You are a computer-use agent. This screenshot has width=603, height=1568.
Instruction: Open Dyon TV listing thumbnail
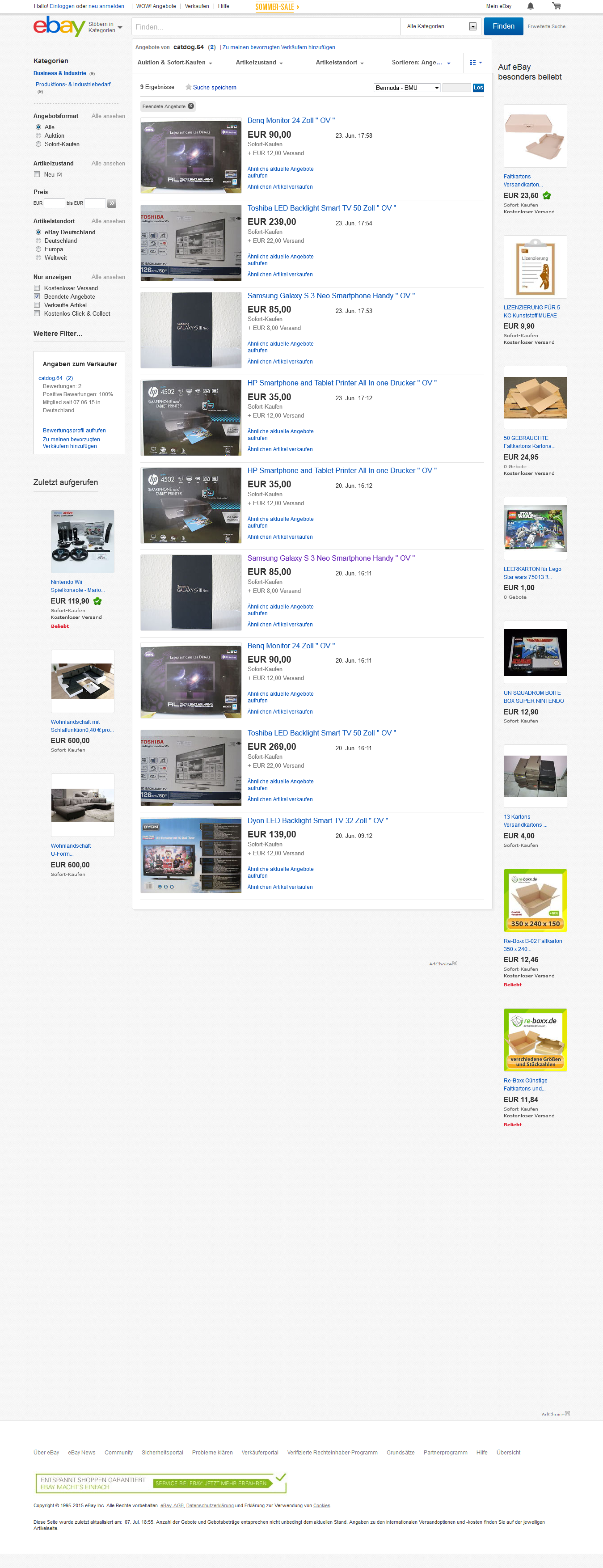[x=191, y=855]
